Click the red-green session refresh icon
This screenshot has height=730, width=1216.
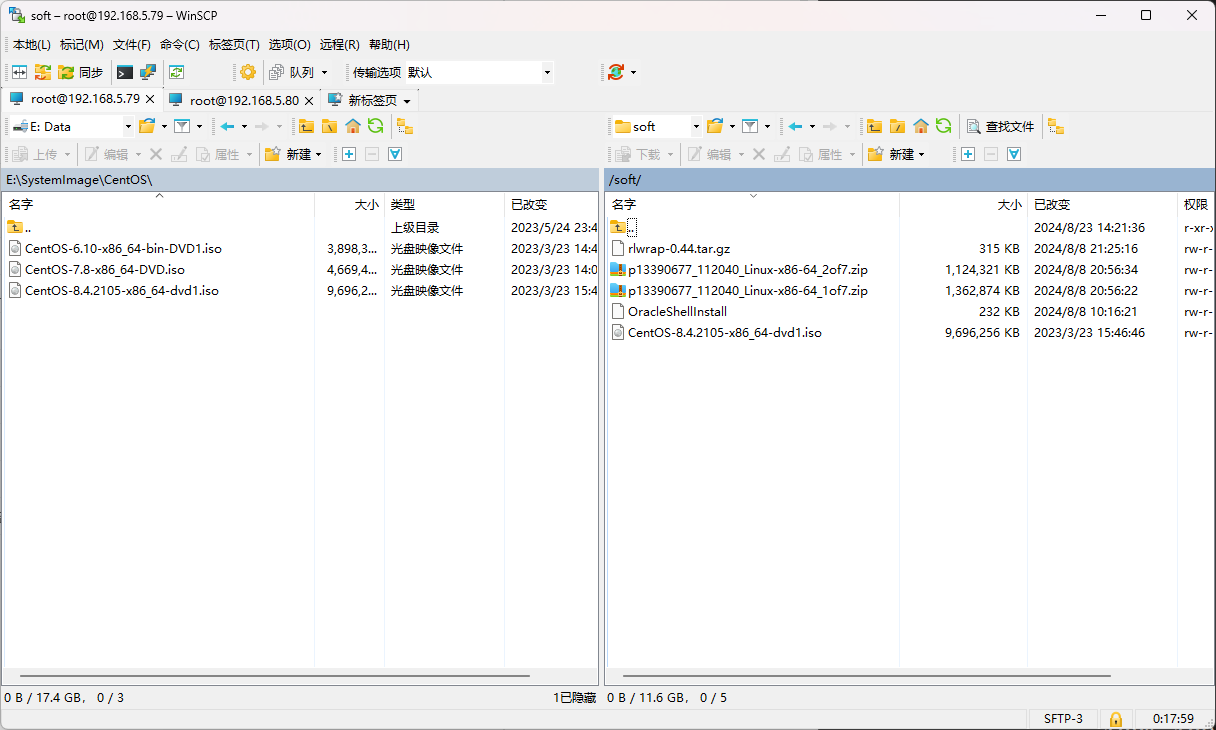616,72
